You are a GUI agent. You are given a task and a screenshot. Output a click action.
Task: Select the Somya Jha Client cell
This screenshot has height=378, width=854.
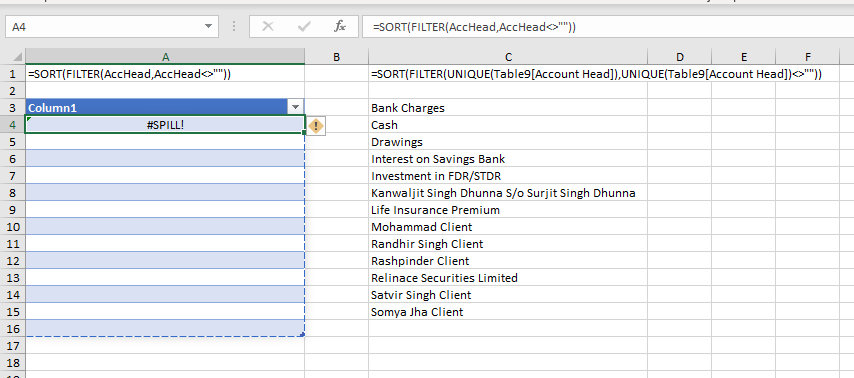(x=508, y=312)
